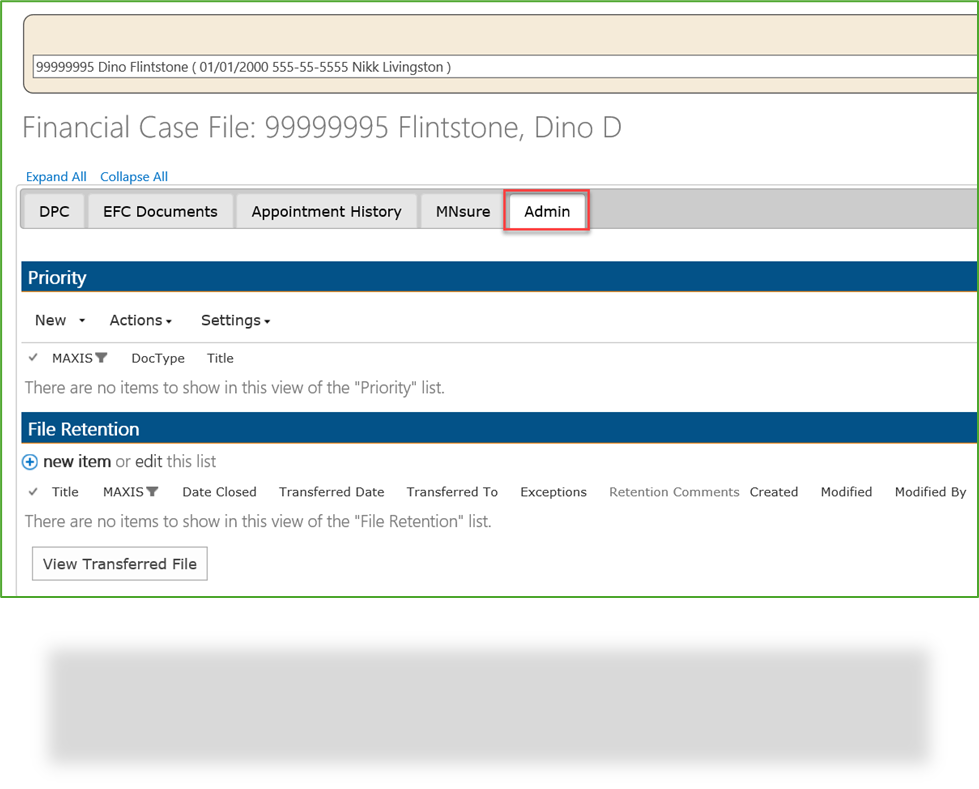979x789 pixels.
Task: Sort File Retention by Date Closed column
Action: [219, 491]
